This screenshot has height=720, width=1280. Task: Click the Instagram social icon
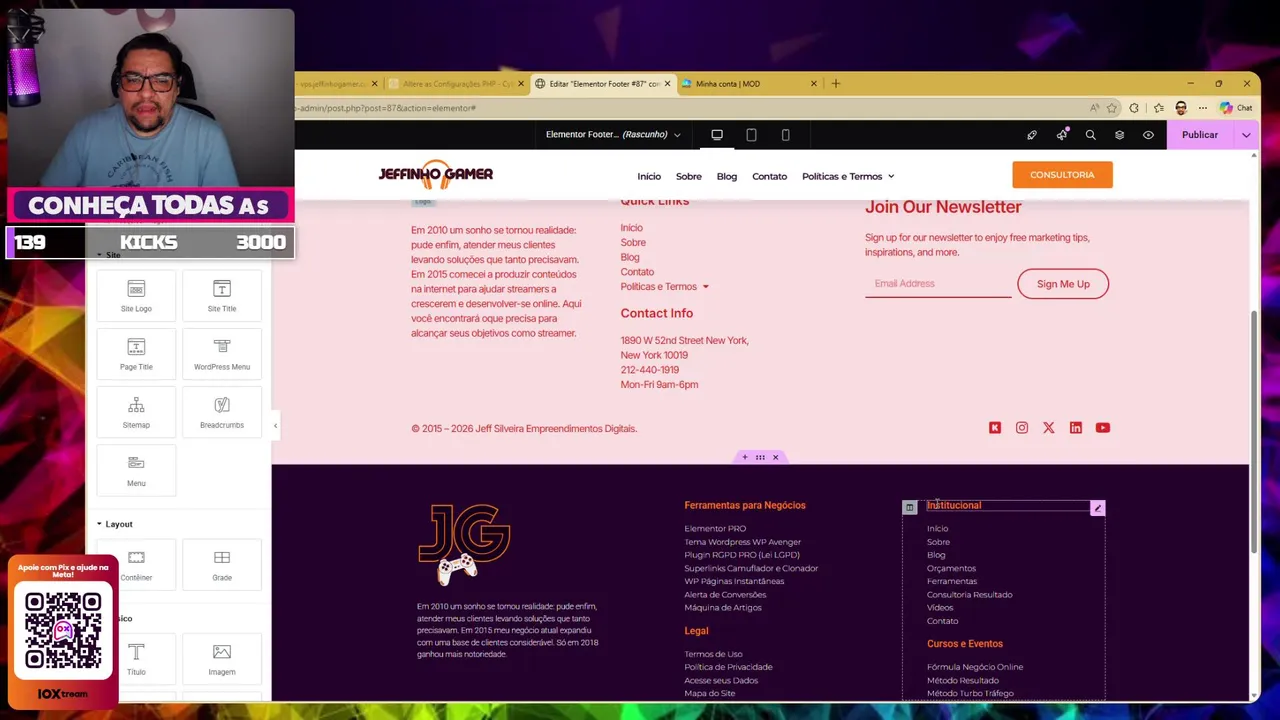click(x=1021, y=428)
